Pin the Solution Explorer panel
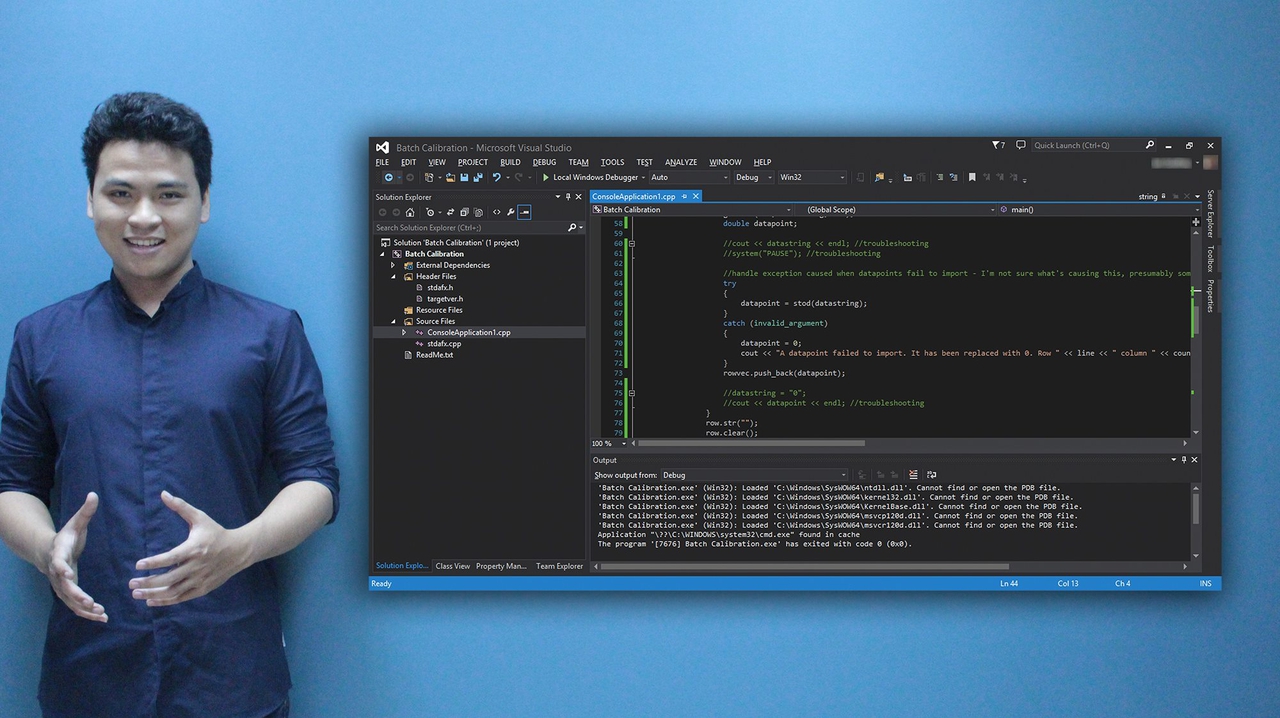This screenshot has width=1280, height=718. [x=568, y=197]
